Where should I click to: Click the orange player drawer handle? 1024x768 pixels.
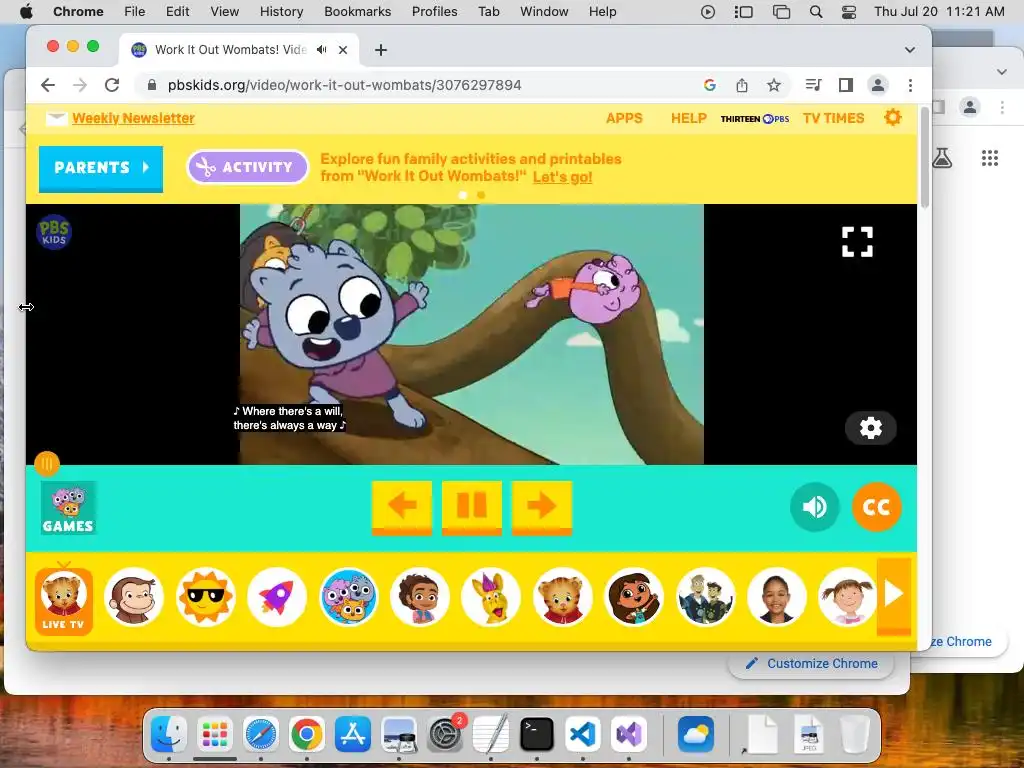pos(47,464)
